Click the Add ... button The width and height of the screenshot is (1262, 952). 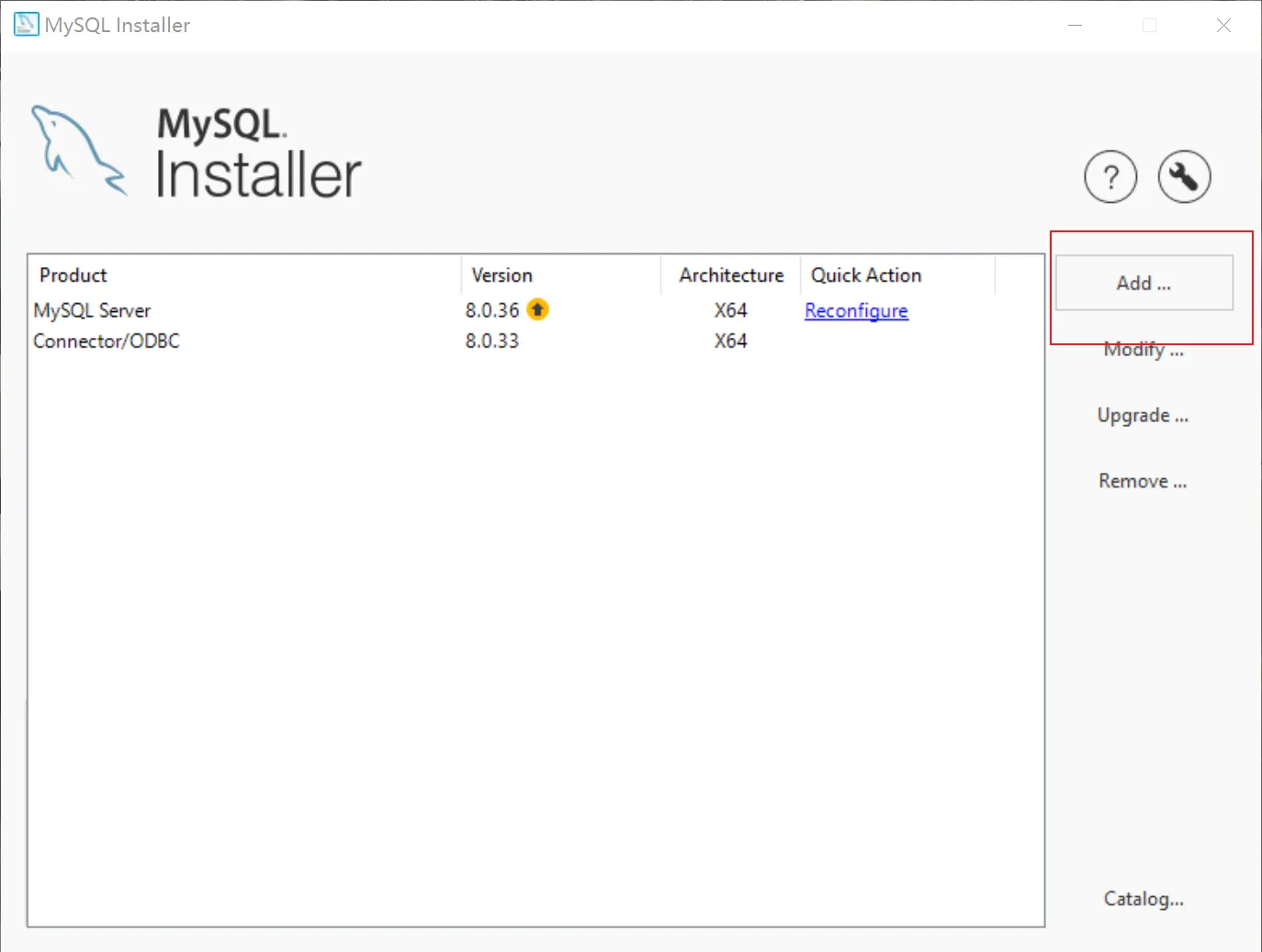1144,283
